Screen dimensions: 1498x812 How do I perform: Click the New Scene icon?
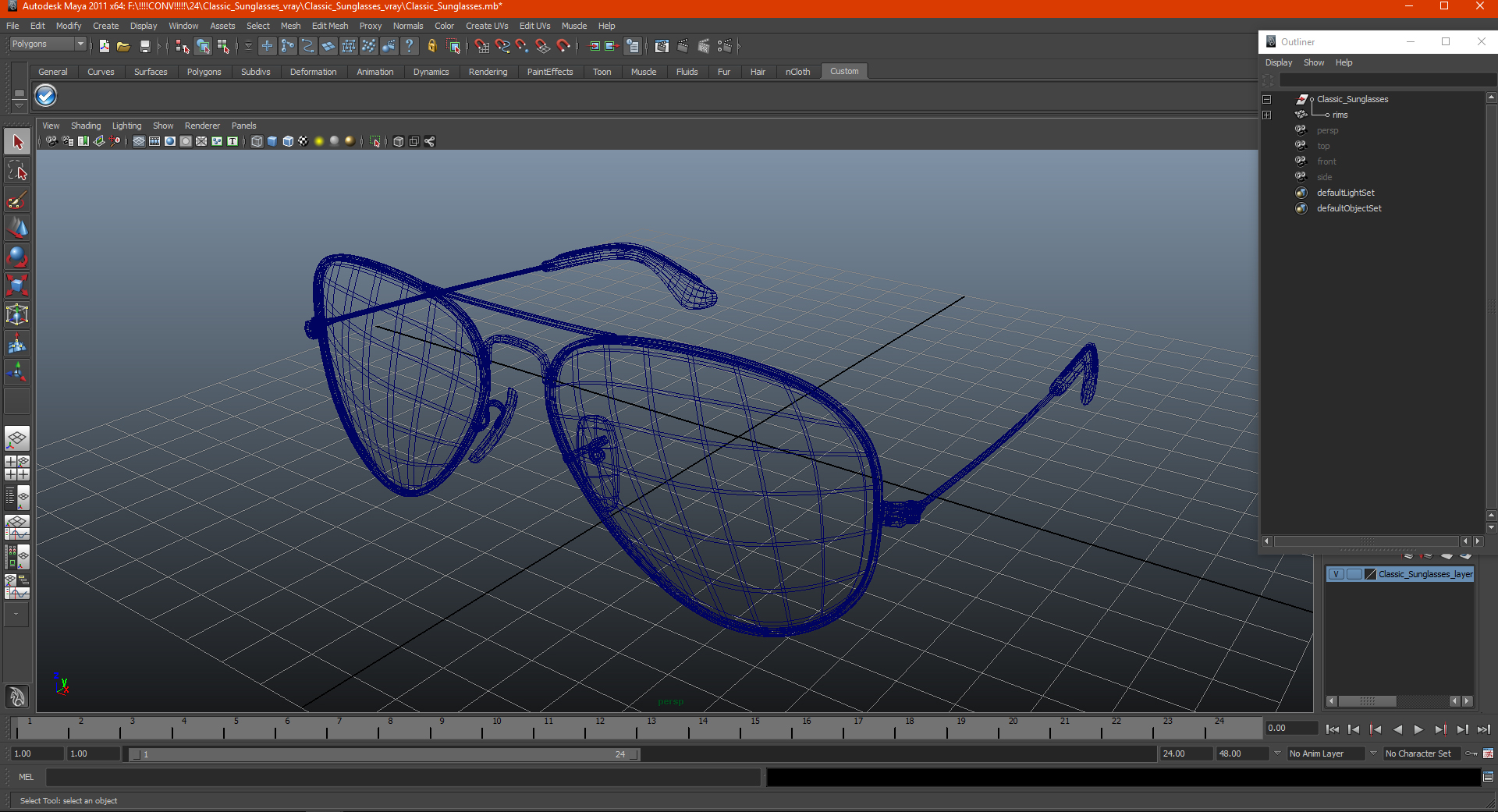[105, 46]
